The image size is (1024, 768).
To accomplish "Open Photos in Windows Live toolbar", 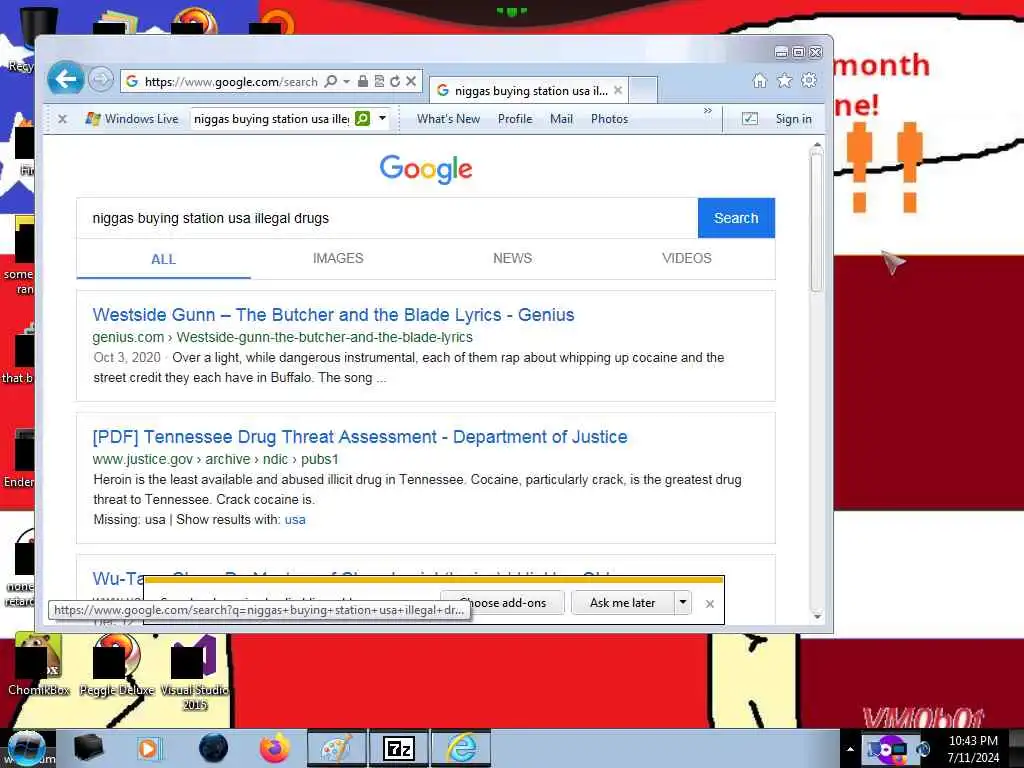I will (x=609, y=119).
